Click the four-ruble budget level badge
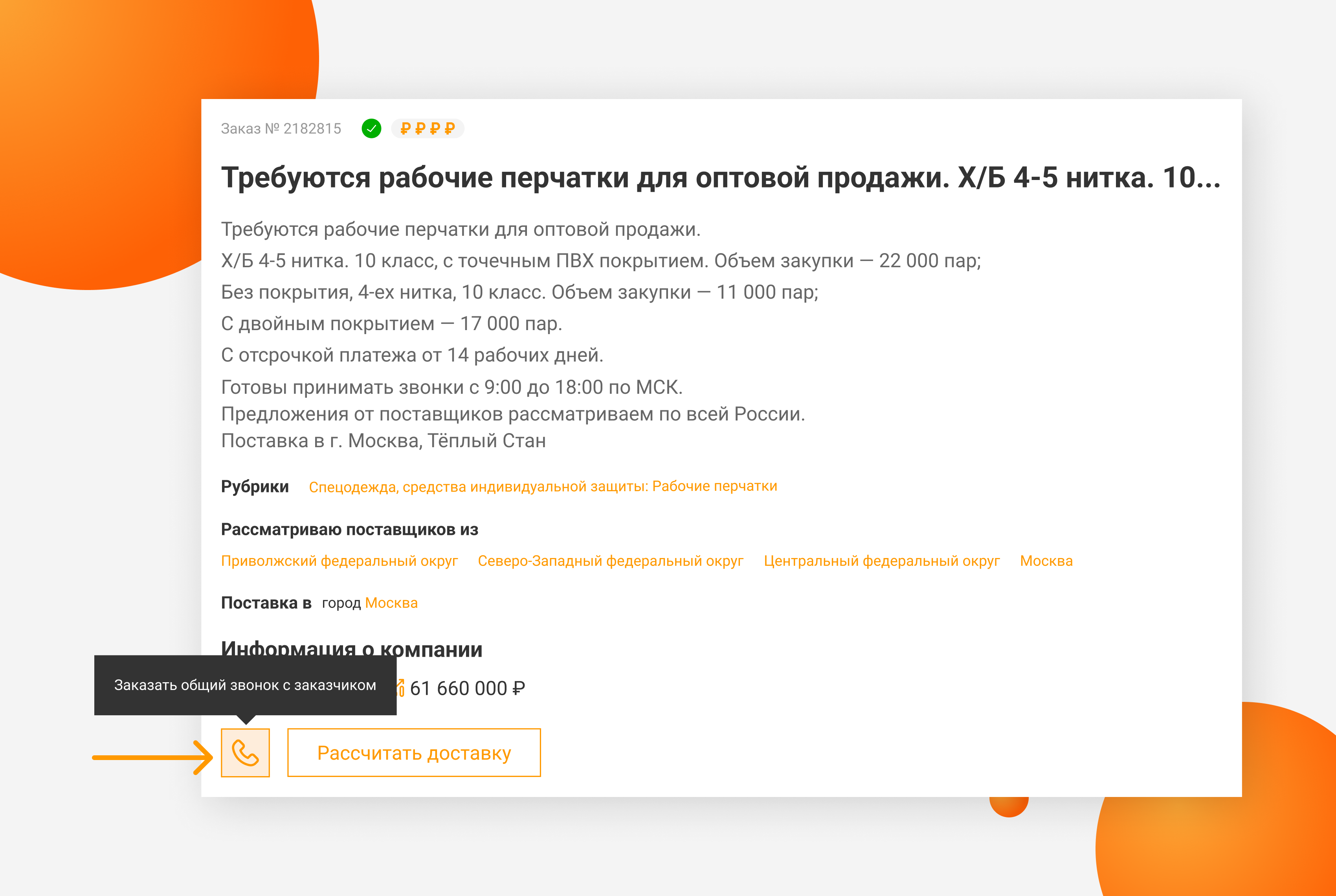 (428, 129)
